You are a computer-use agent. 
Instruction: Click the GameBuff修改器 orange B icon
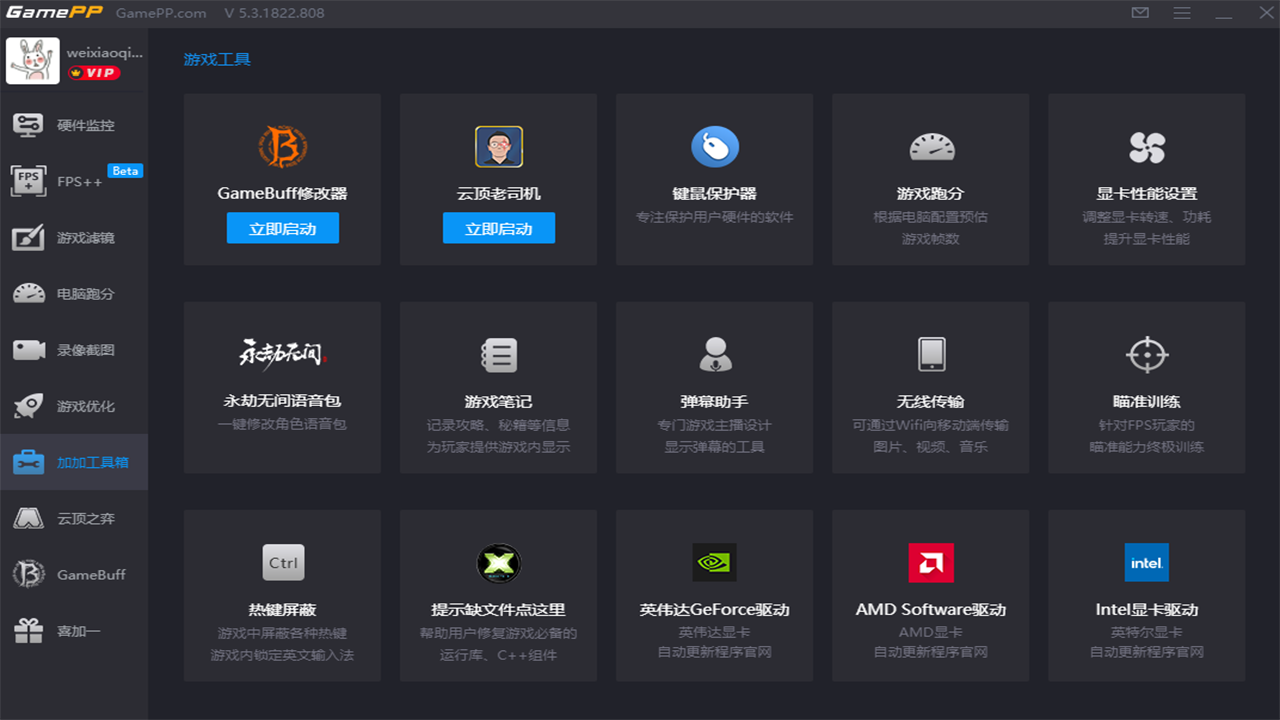282,147
